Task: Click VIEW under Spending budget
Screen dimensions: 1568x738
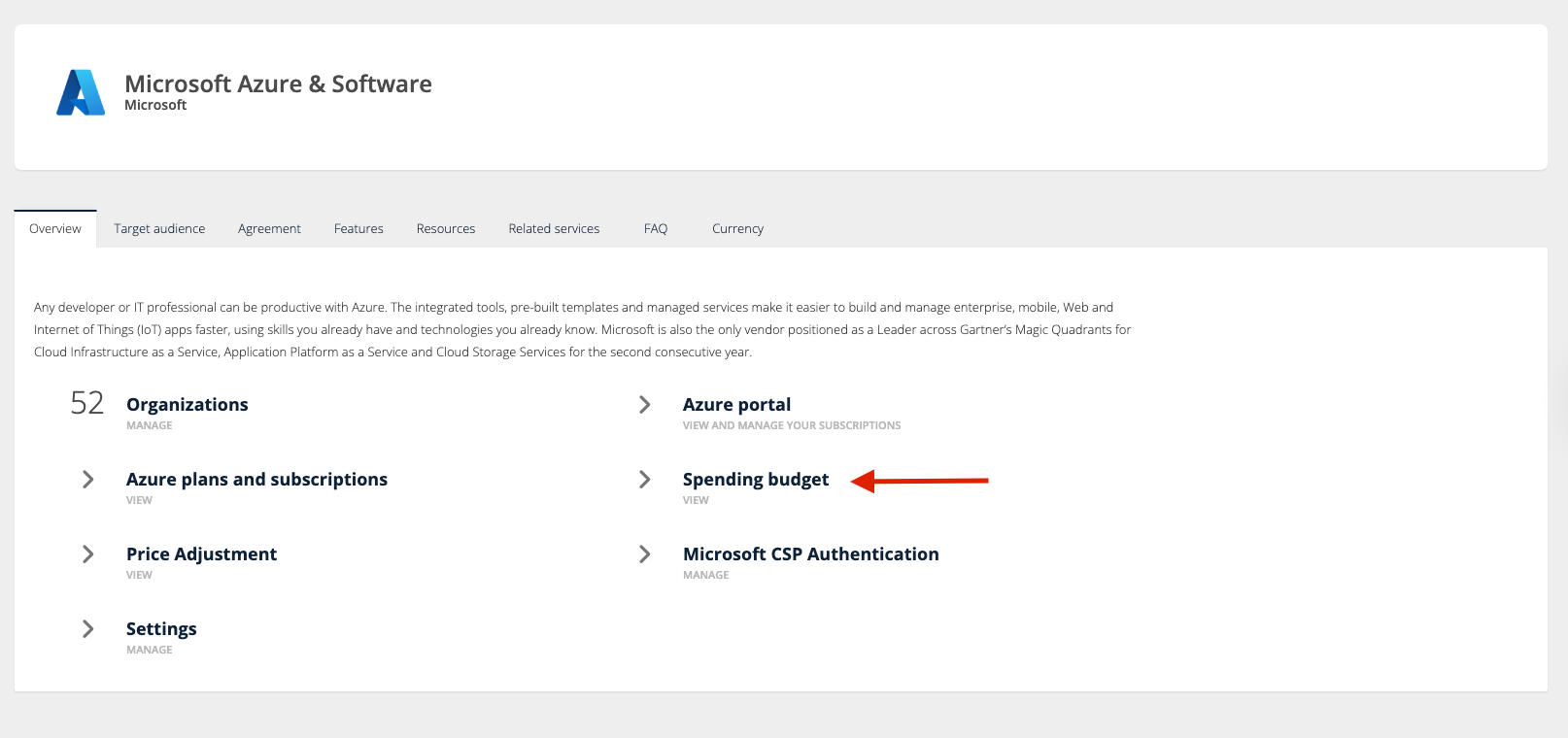Action: pyautogui.click(x=696, y=500)
